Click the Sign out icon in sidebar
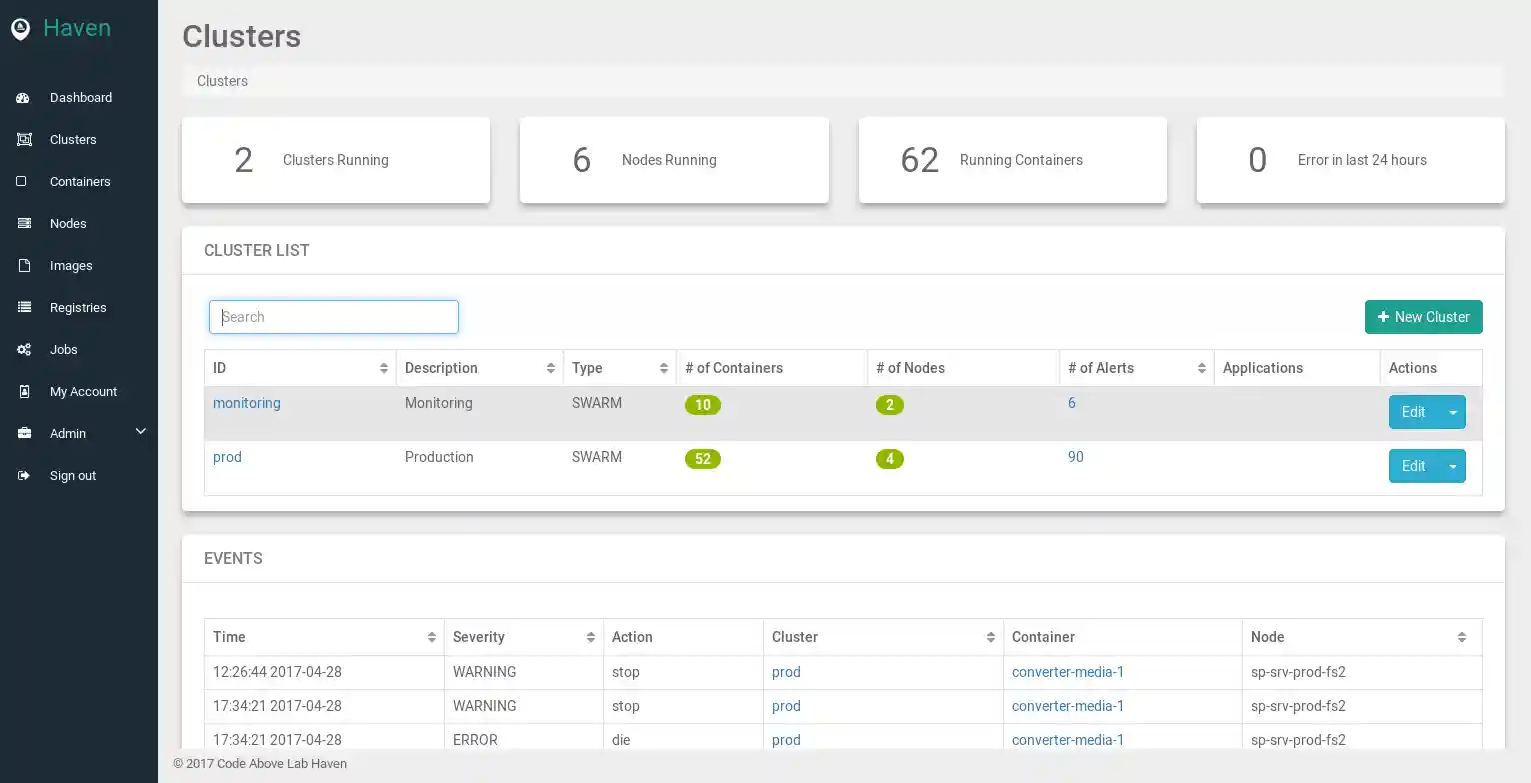This screenshot has width=1531, height=783. [23, 476]
